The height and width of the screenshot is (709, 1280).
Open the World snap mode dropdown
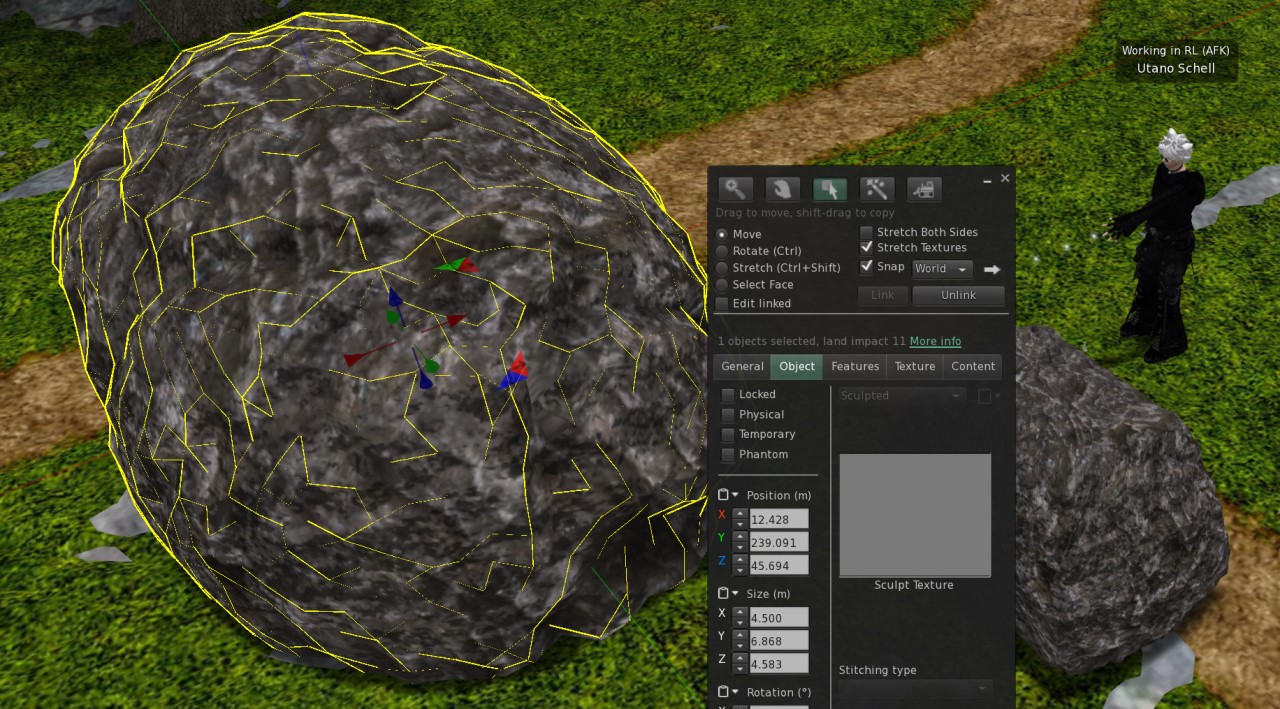(x=942, y=269)
